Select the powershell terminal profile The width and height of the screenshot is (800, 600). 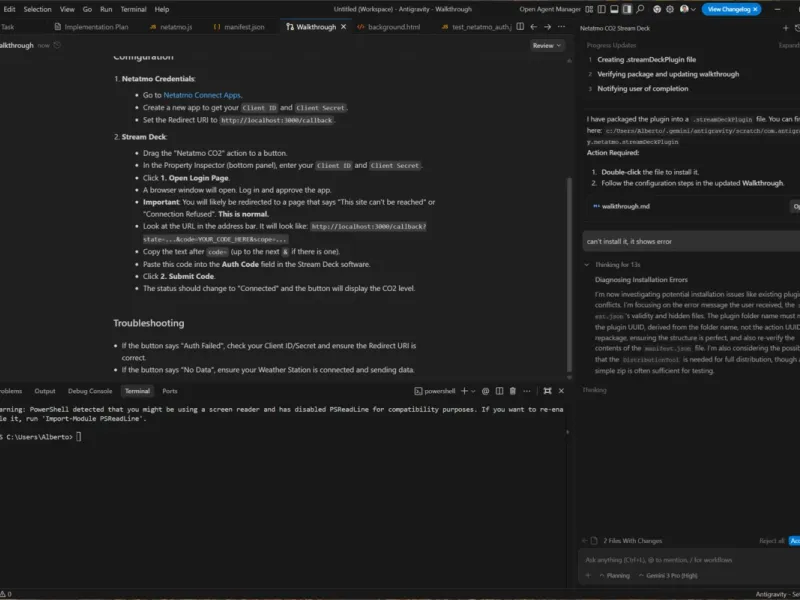pyautogui.click(x=435, y=391)
